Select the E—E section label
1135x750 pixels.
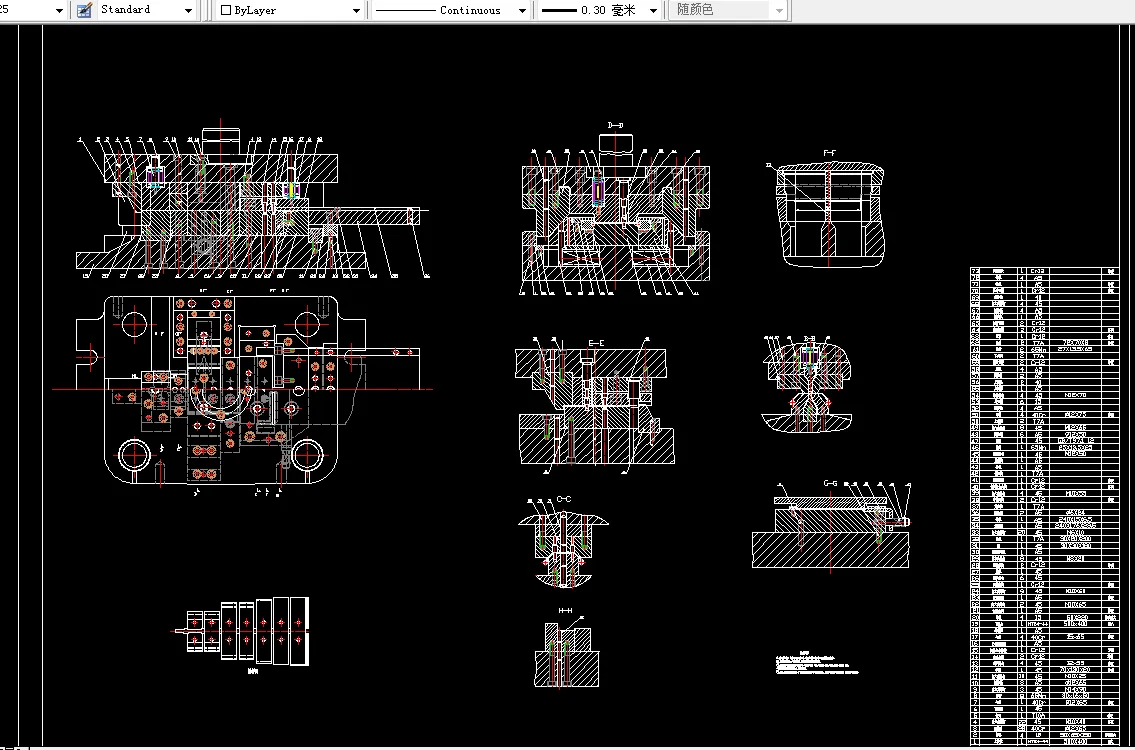(596, 342)
